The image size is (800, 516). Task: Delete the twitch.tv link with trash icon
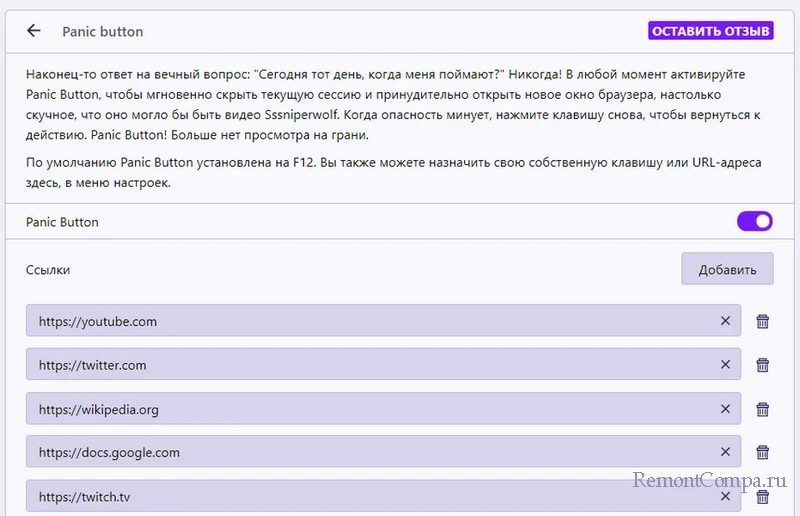(762, 496)
